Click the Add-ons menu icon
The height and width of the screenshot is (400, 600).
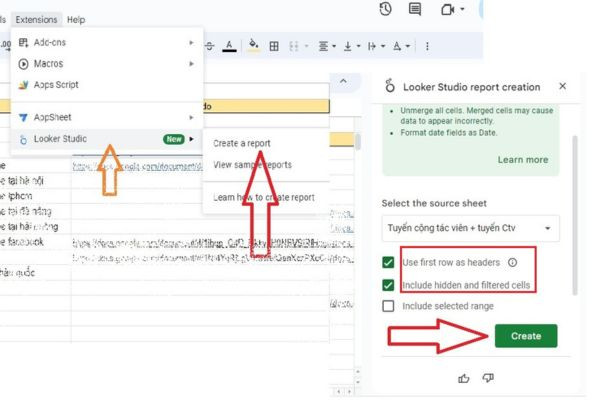point(23,42)
